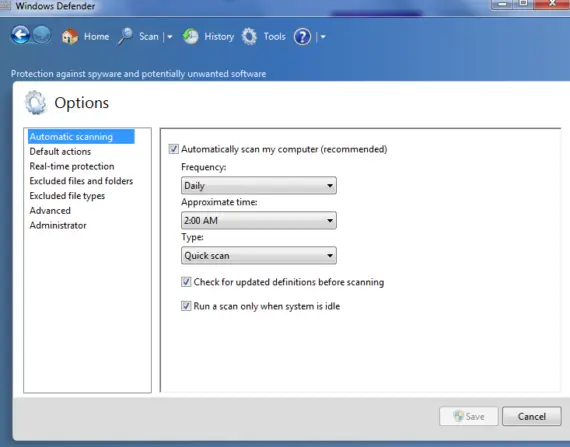Screen dimensions: 570x447
Task: Open the Home page
Action: tap(96, 37)
